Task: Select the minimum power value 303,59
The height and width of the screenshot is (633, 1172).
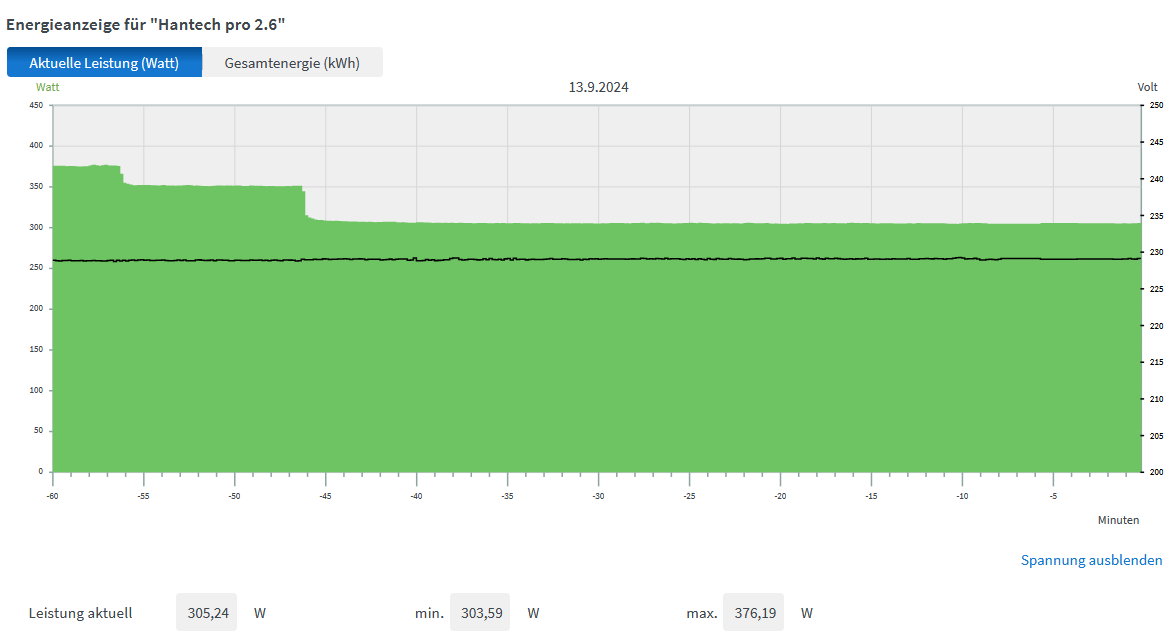Action: pyautogui.click(x=480, y=612)
